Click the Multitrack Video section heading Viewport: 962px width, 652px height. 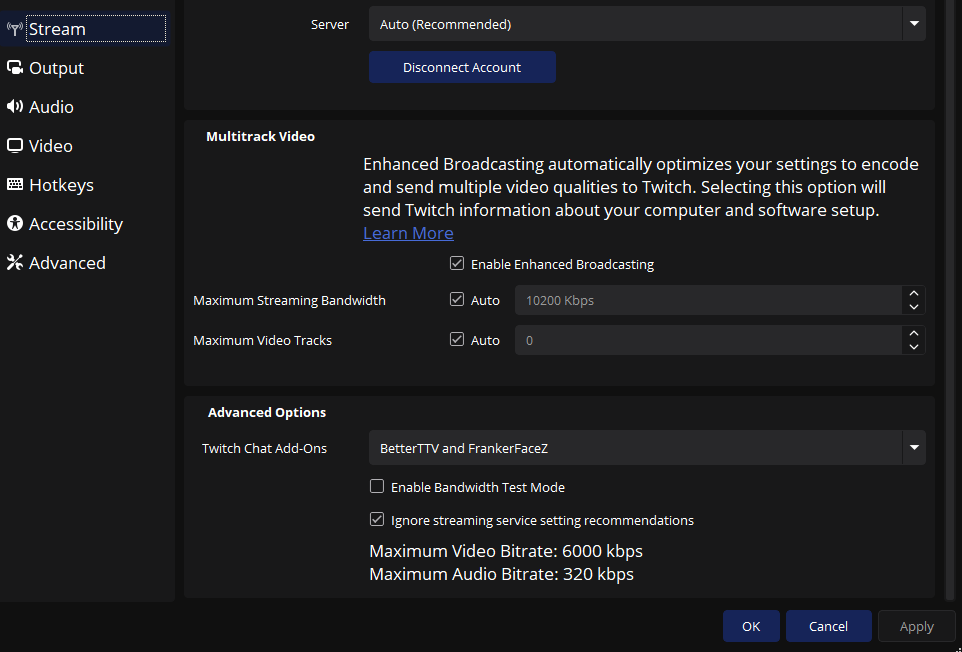[260, 136]
